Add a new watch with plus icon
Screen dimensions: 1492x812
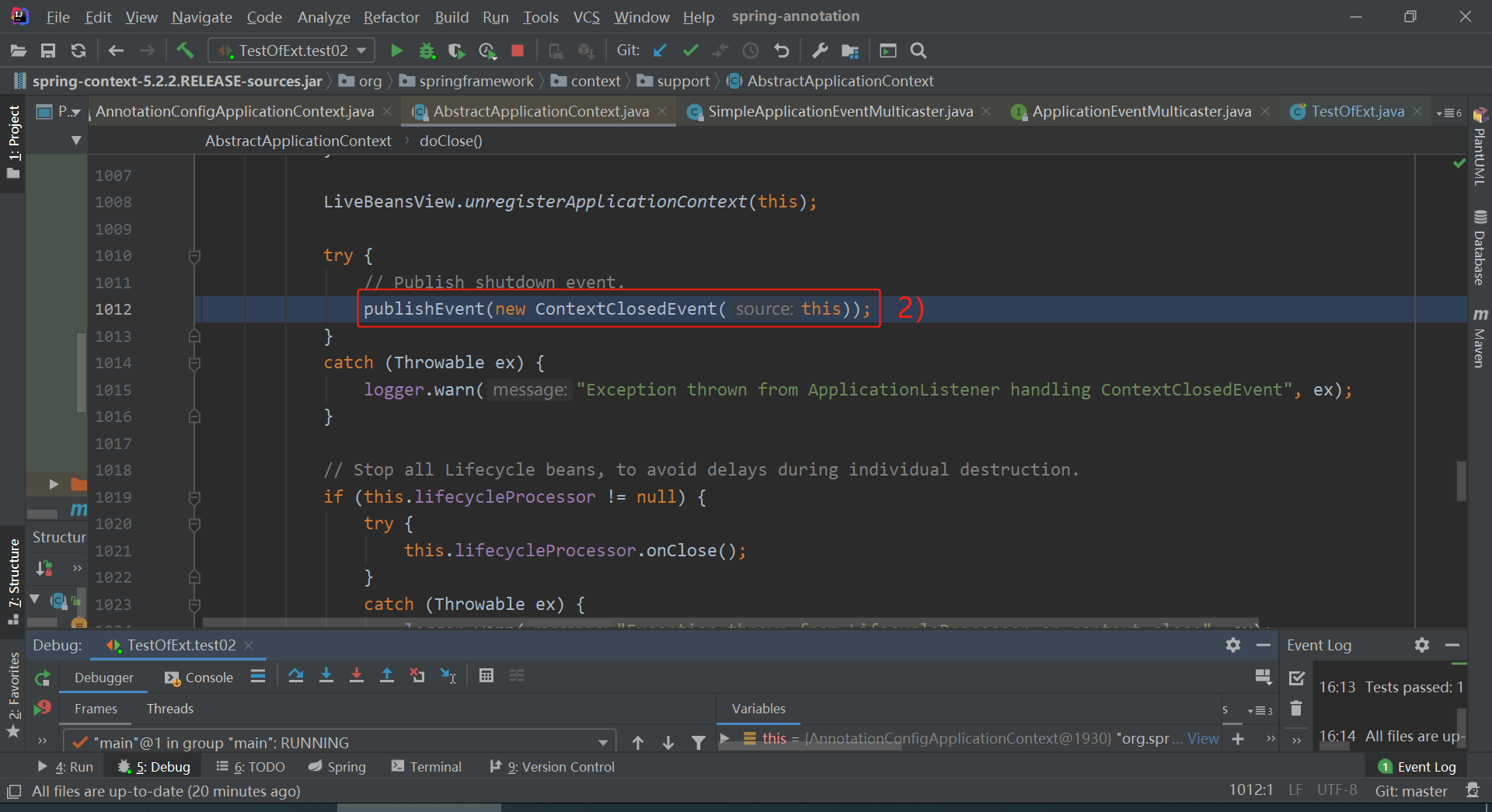[1239, 739]
